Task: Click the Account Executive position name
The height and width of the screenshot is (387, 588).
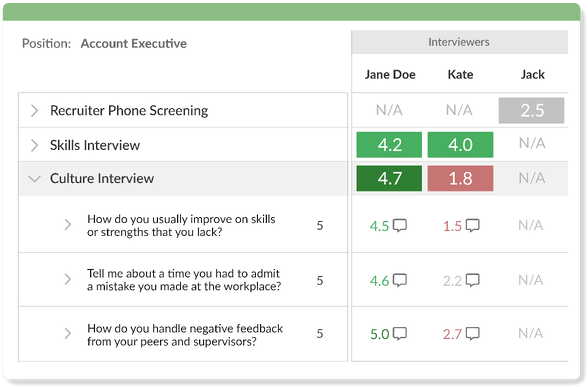Action: (134, 44)
